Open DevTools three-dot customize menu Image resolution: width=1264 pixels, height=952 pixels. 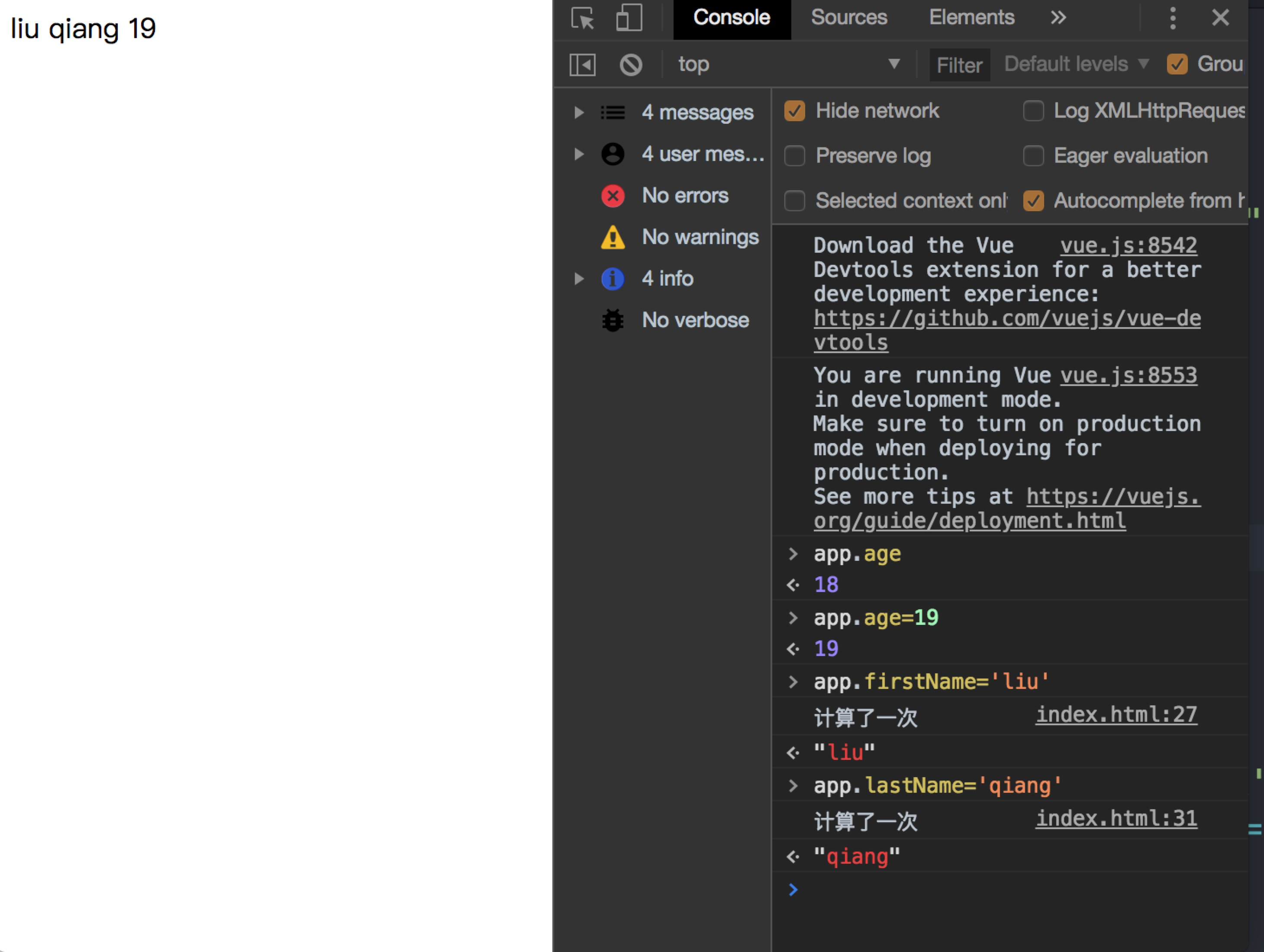(1173, 18)
